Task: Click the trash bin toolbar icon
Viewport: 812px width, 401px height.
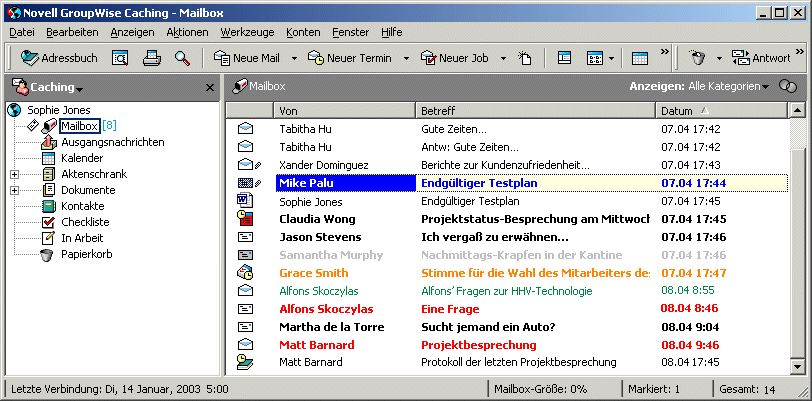Action: (698, 58)
